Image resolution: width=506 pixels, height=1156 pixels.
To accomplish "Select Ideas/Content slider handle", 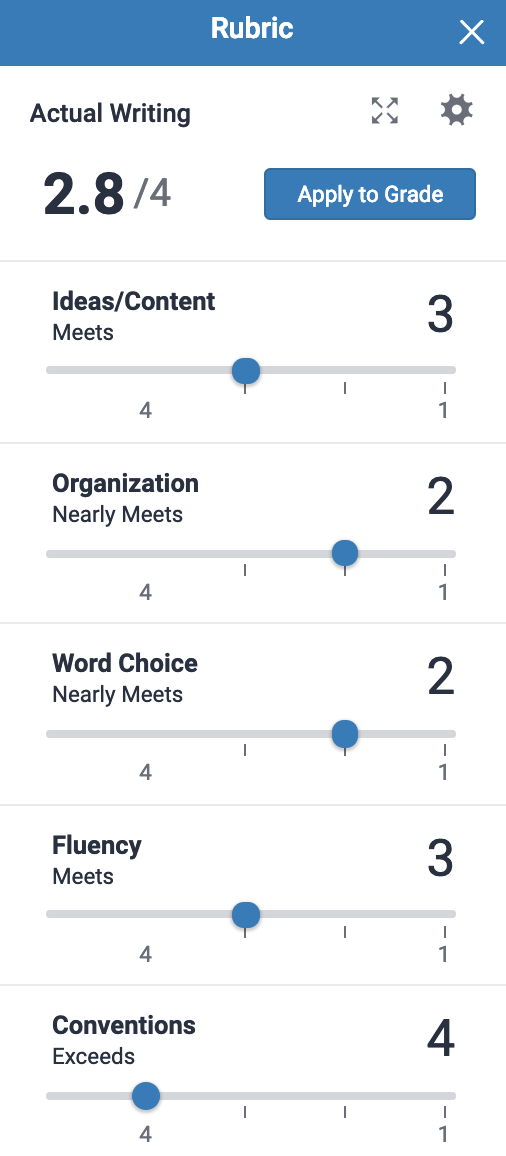I will [x=246, y=371].
